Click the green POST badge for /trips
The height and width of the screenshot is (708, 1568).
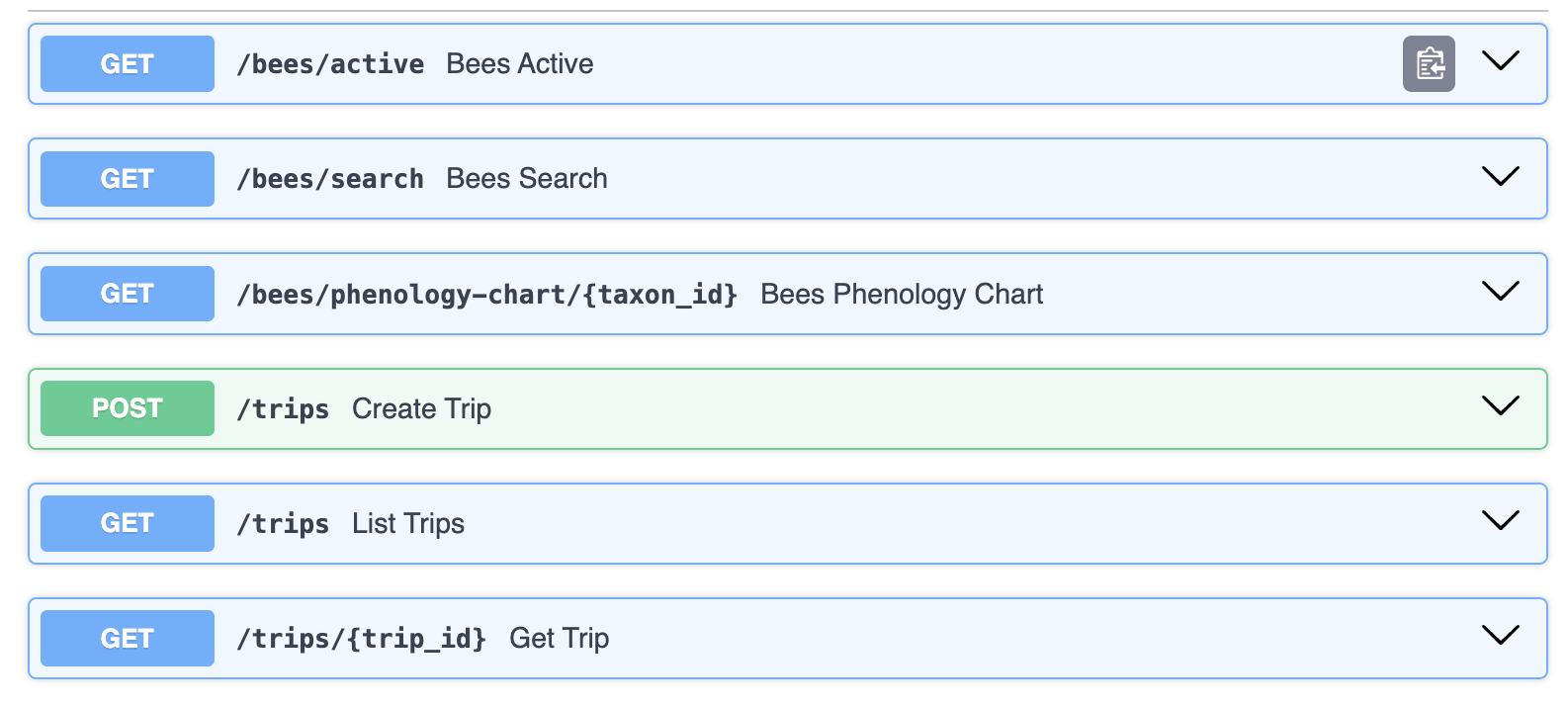[127, 408]
